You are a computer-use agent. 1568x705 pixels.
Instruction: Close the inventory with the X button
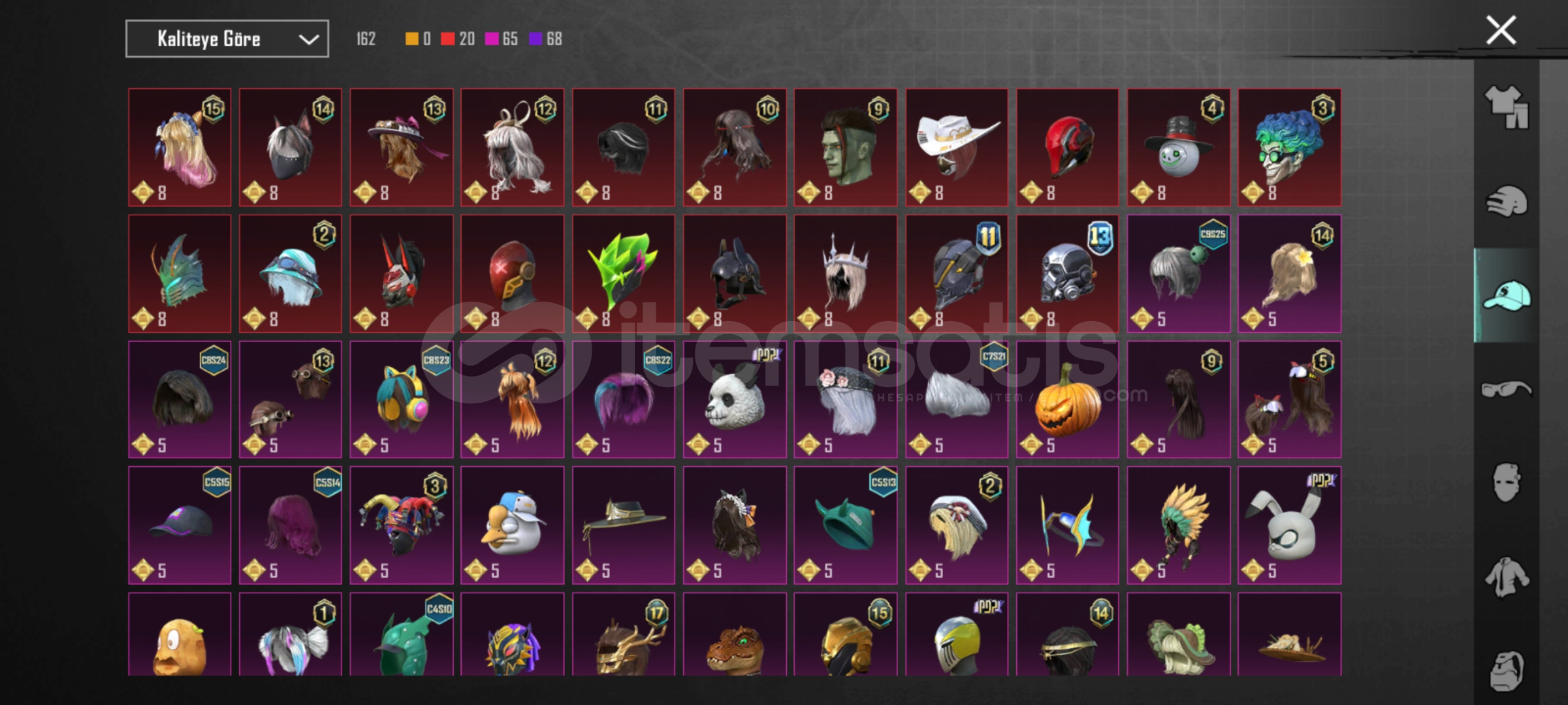tap(1501, 30)
